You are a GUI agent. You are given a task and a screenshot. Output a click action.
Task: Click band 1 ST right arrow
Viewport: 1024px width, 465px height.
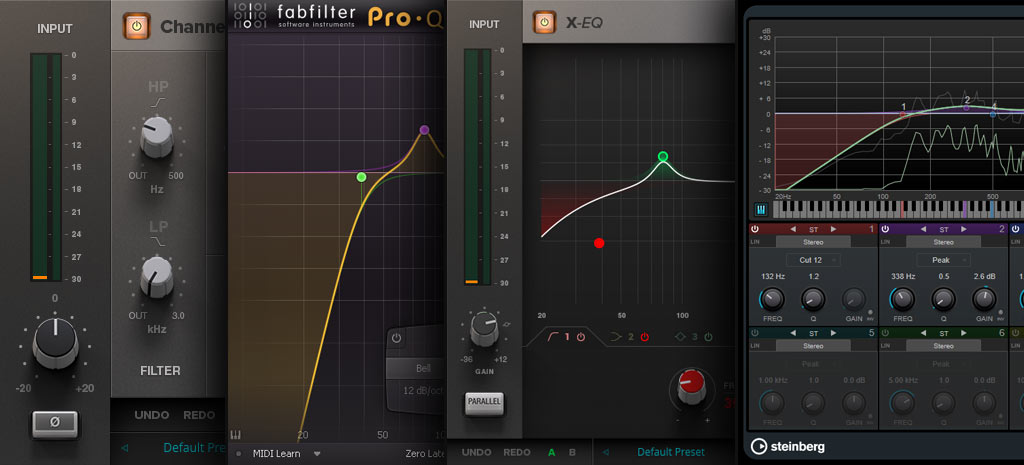pyautogui.click(x=833, y=229)
